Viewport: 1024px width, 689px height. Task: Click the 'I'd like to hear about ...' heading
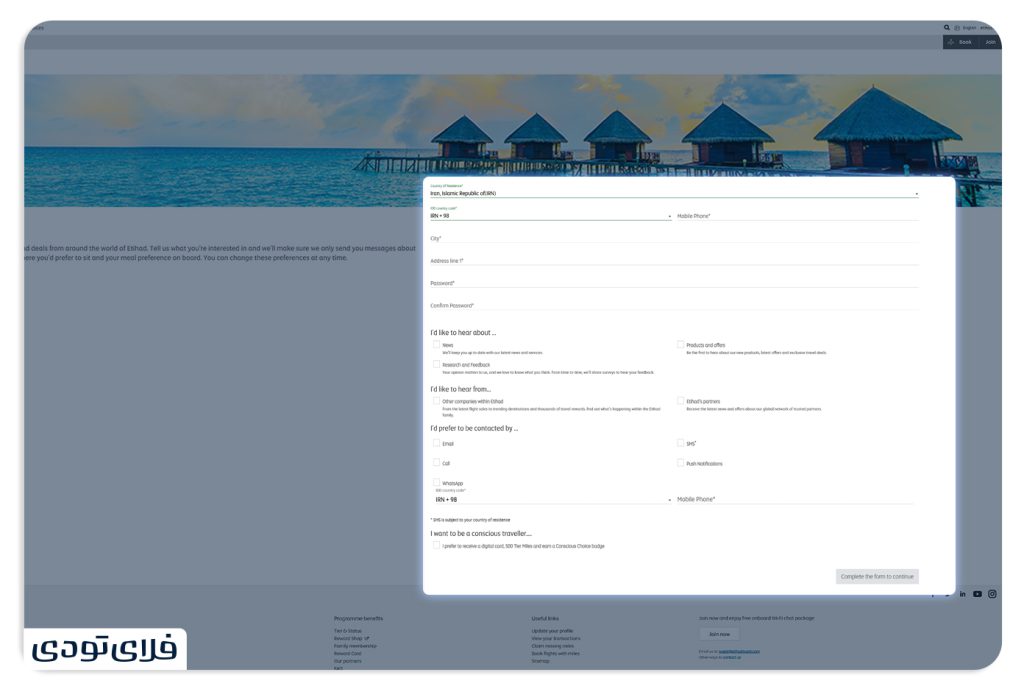pos(463,332)
